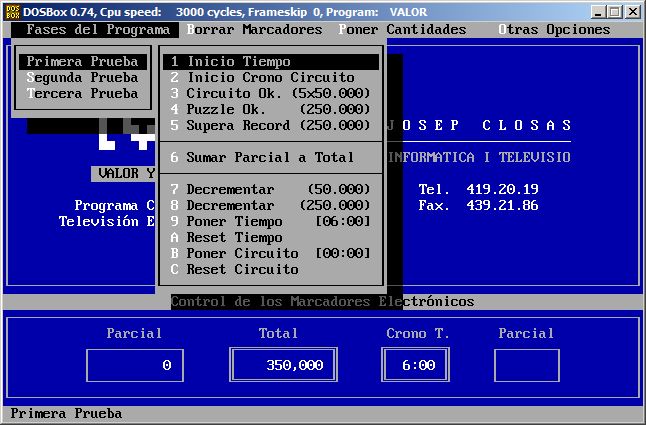Screen dimensions: 646x425
Task: Open the Fases del Programa menu
Action: click(x=97, y=29)
